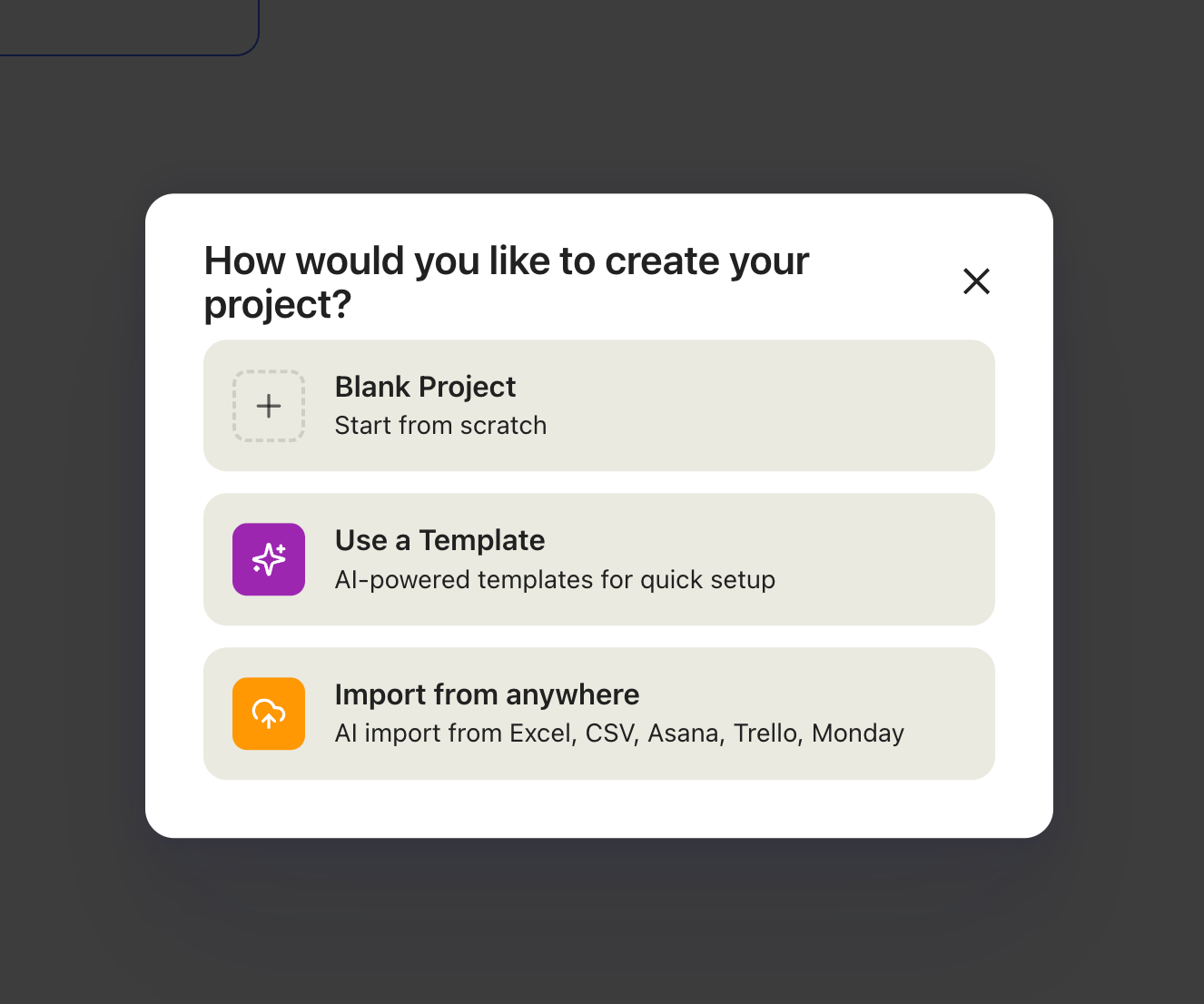Click the dashed square border around the plus

pos(235,406)
